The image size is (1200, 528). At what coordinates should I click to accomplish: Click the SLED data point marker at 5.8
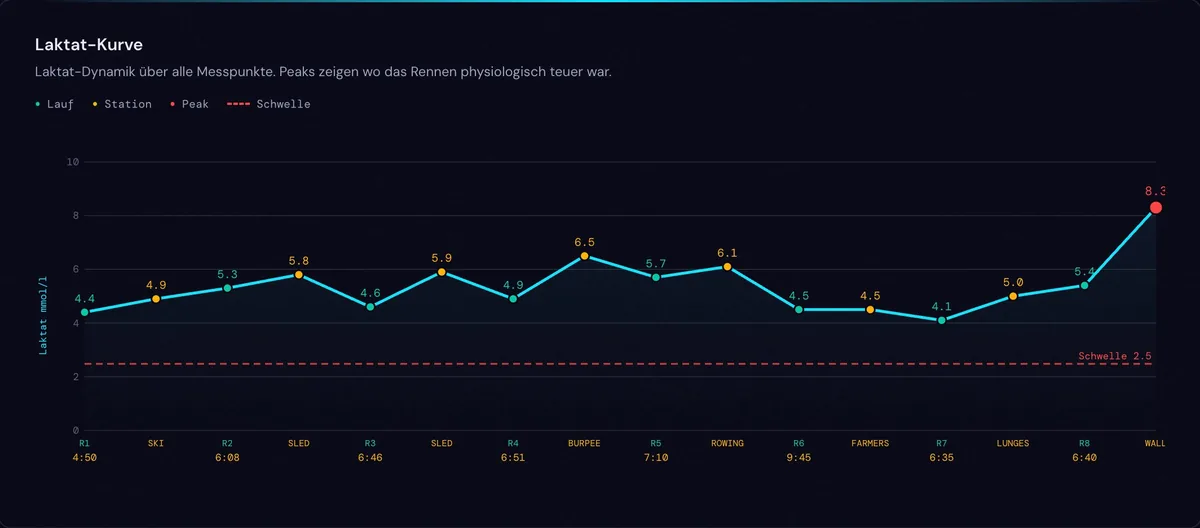coord(298,274)
